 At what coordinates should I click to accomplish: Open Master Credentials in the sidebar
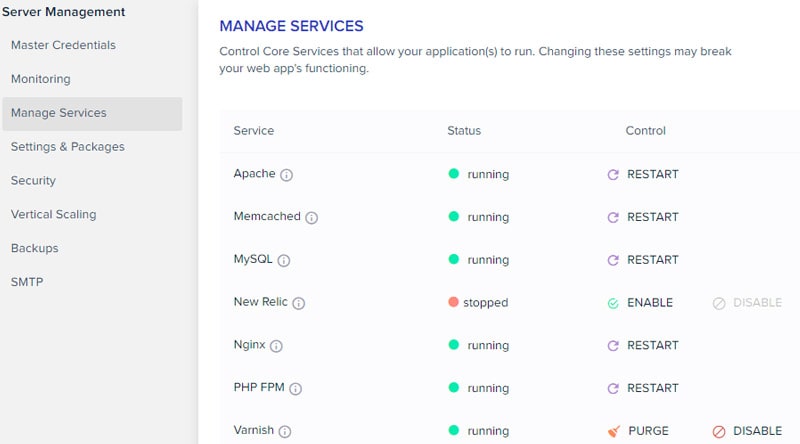[x=63, y=45]
